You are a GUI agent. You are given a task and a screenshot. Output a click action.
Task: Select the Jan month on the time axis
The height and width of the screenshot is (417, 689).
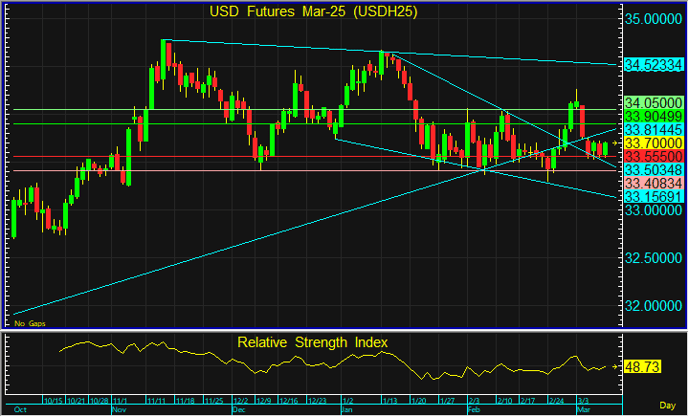347,410
